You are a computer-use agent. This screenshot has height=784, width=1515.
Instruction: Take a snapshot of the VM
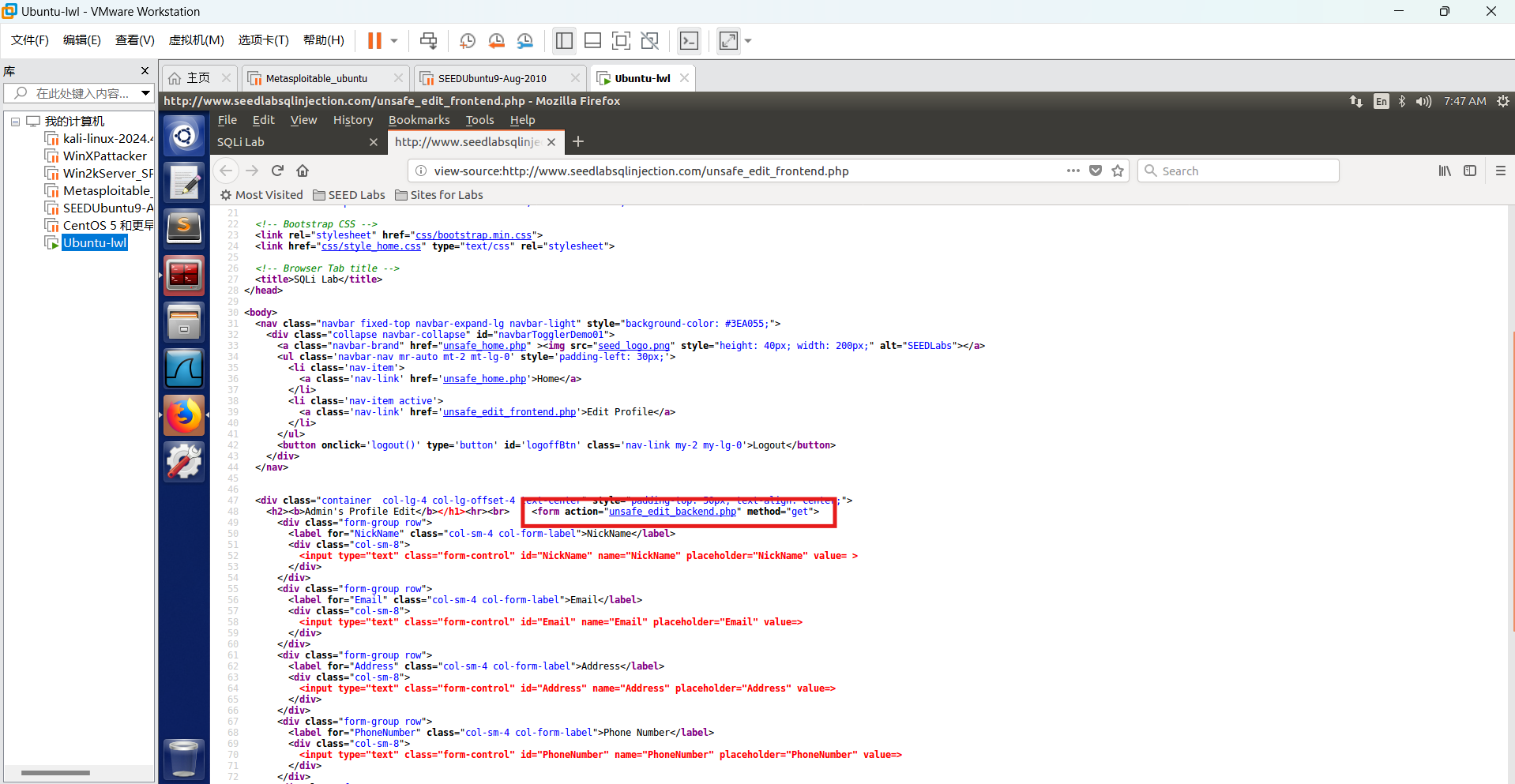[468, 40]
